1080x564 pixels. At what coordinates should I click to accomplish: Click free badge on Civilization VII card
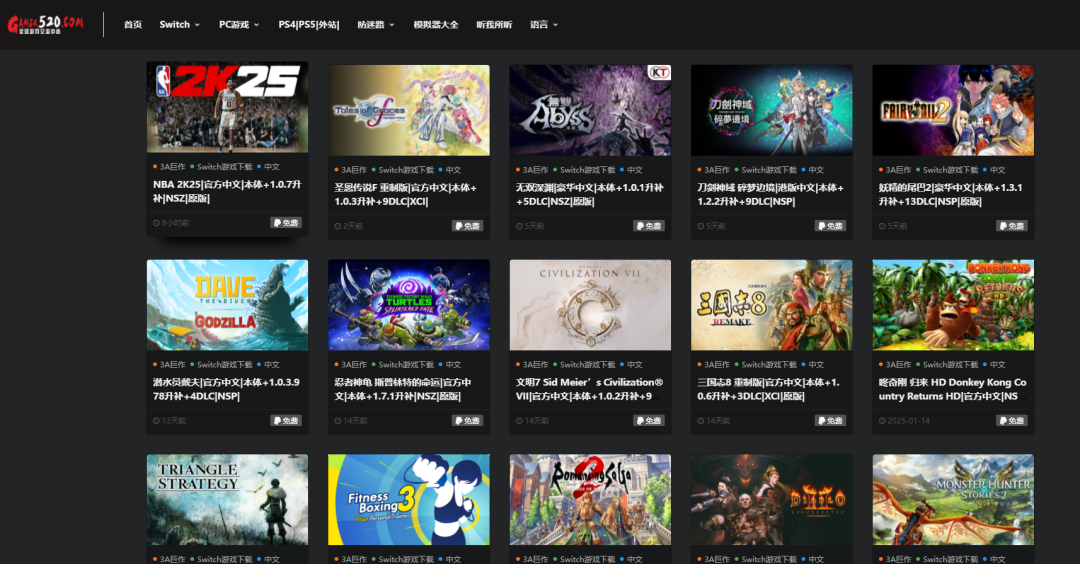648,420
